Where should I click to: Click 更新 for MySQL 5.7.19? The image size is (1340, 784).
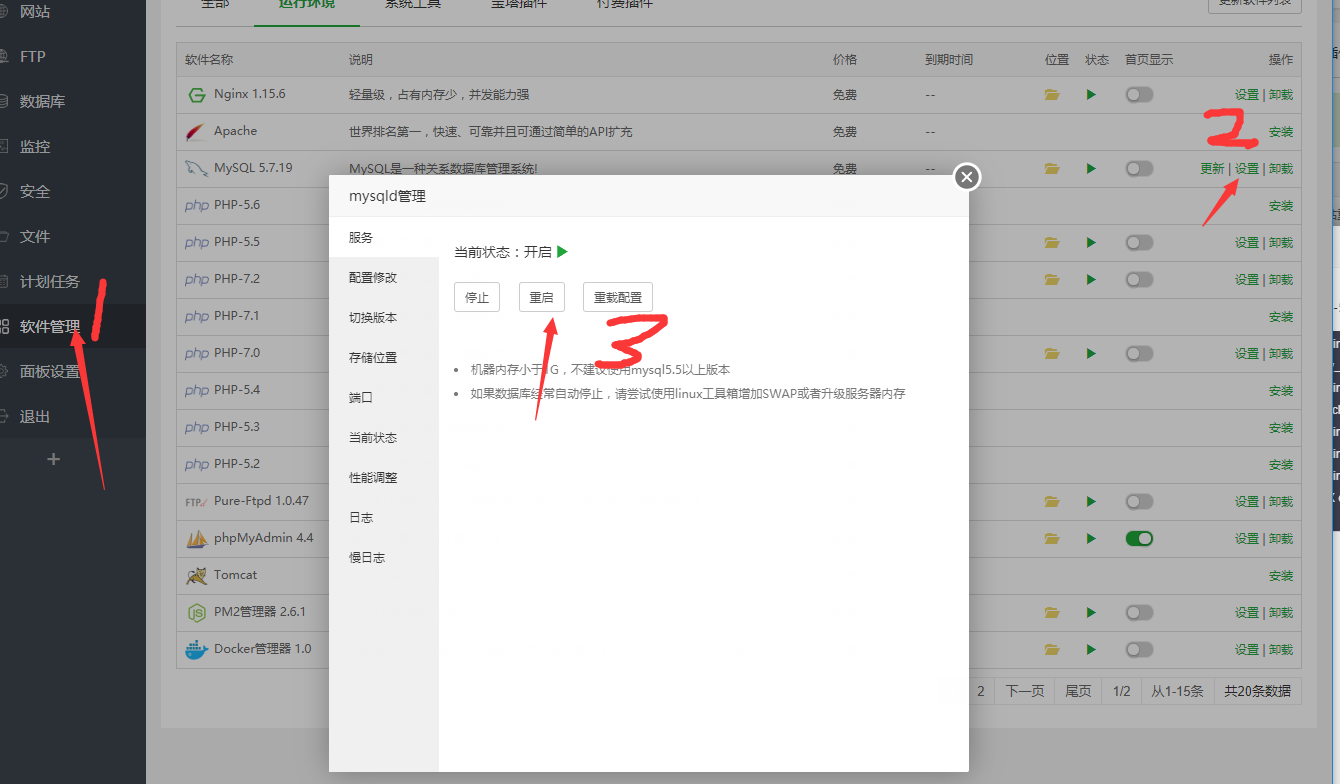pyautogui.click(x=1212, y=169)
